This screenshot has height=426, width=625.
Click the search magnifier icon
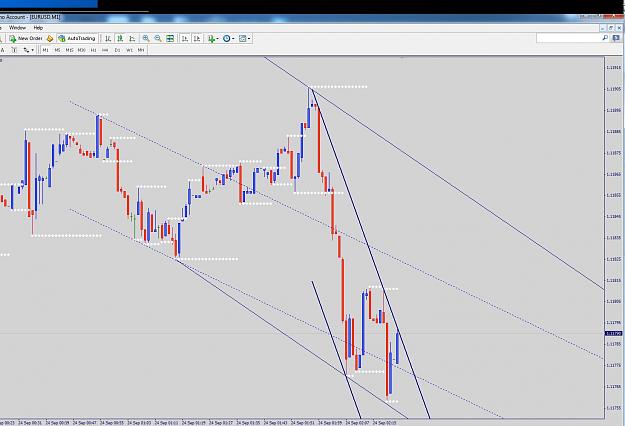pos(605,38)
